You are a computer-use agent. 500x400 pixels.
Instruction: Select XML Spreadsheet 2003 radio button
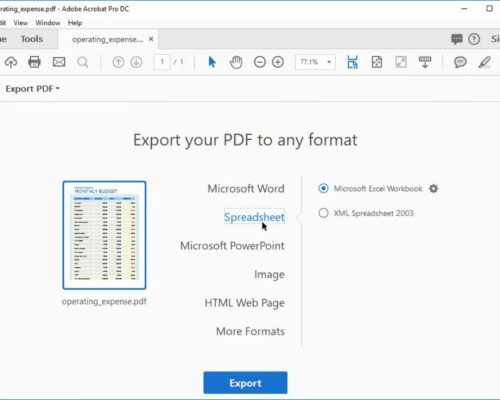pos(323,213)
